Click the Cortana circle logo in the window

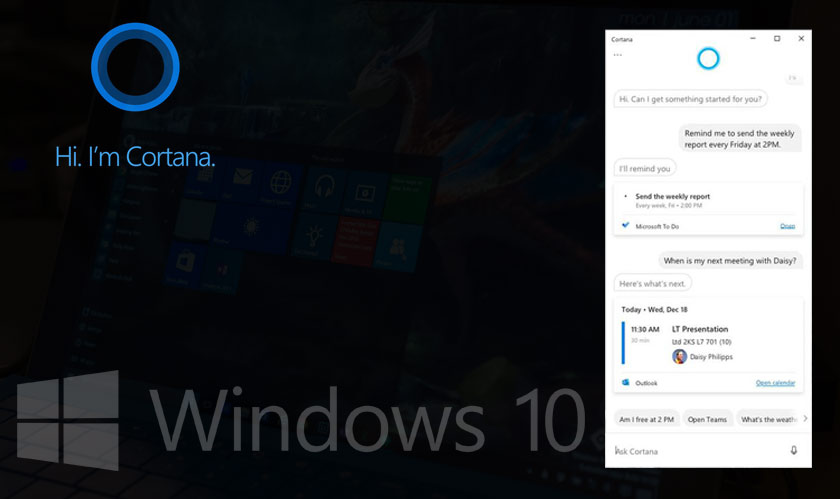(x=708, y=58)
